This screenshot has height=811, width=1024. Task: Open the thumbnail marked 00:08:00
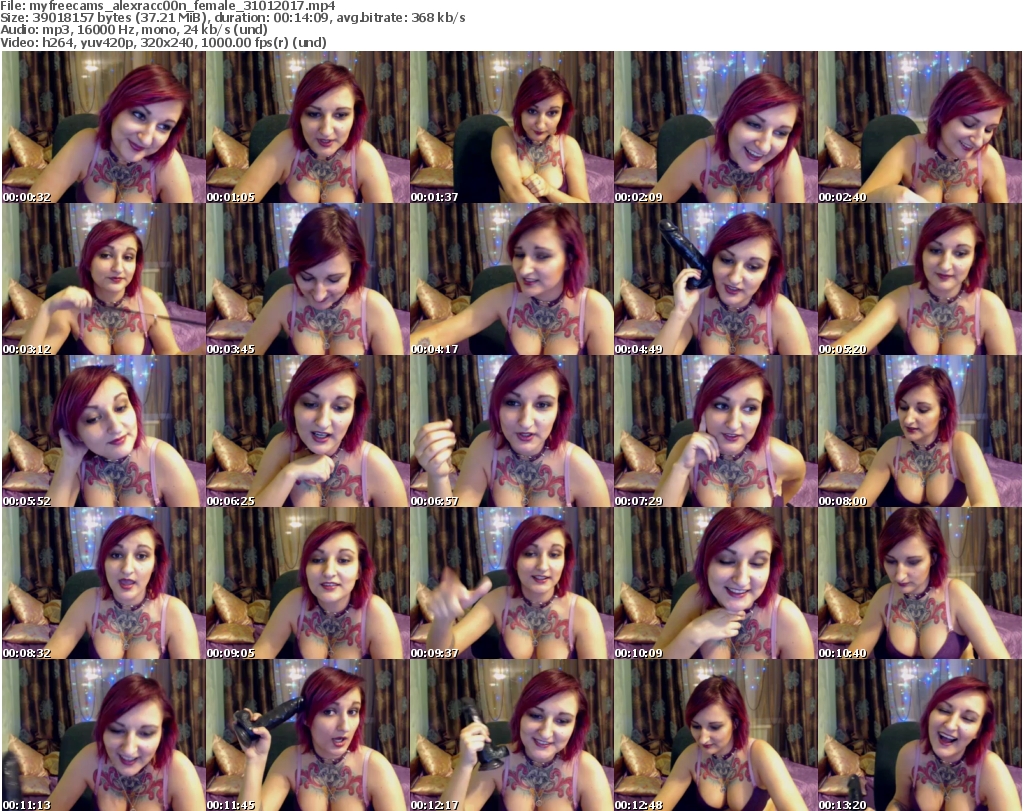(919, 431)
